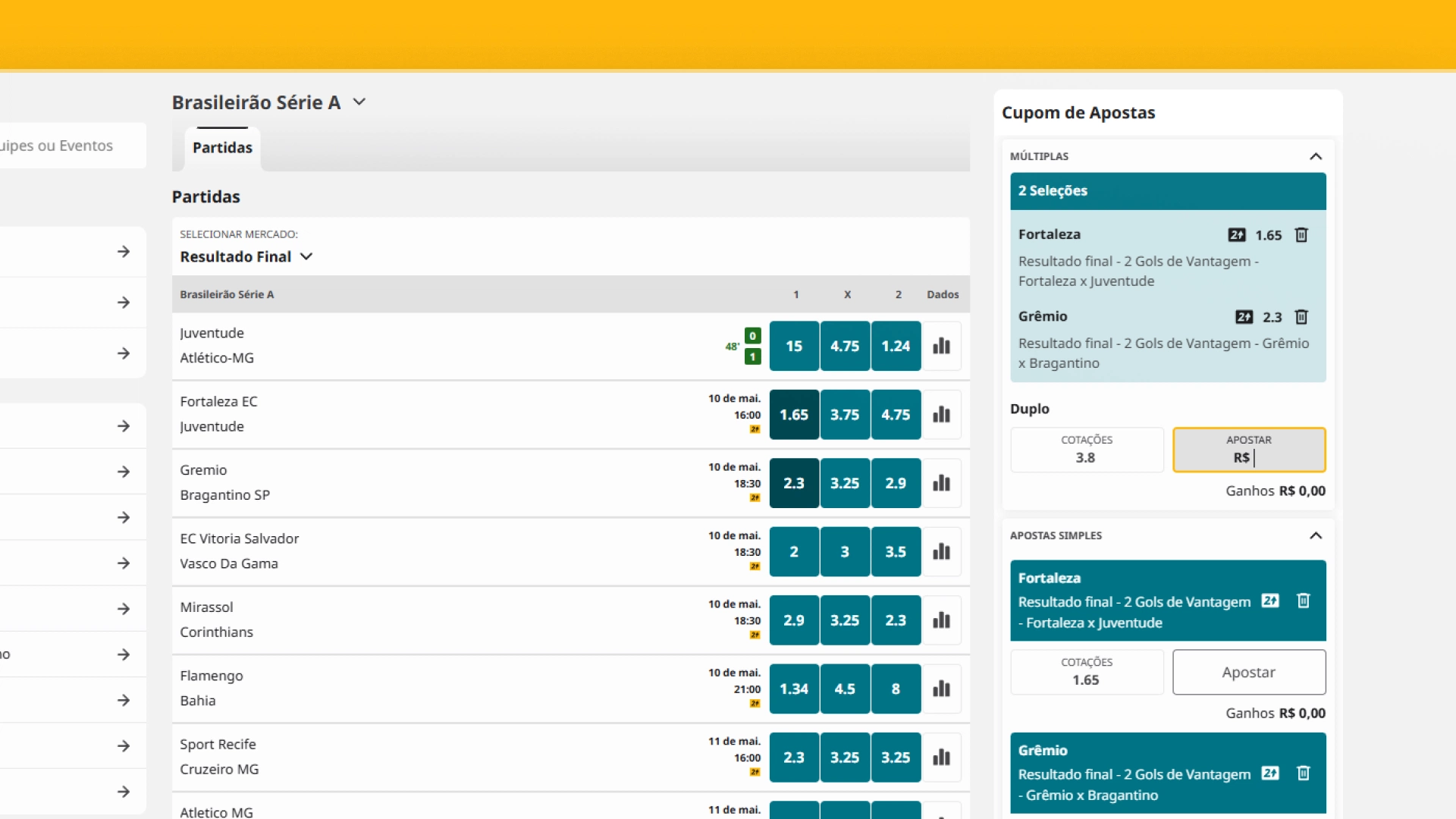Delete Grêmio single bet with trash icon
The height and width of the screenshot is (819, 1456).
click(1303, 773)
